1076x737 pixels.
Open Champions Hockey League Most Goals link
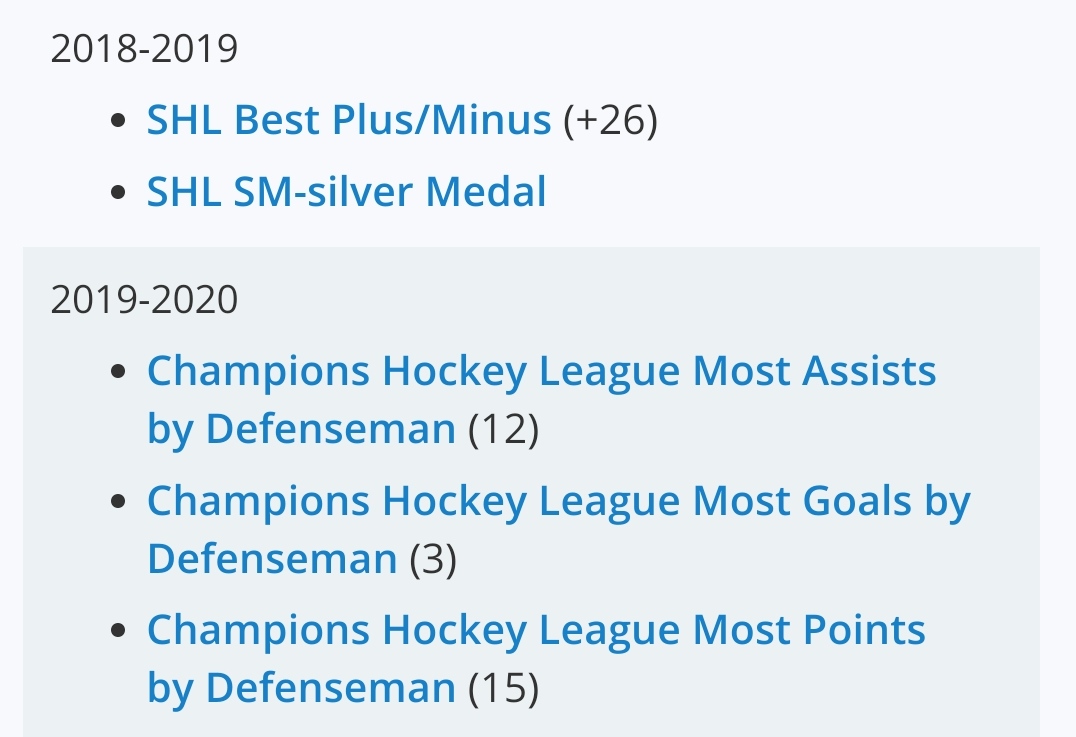pyautogui.click(x=558, y=501)
